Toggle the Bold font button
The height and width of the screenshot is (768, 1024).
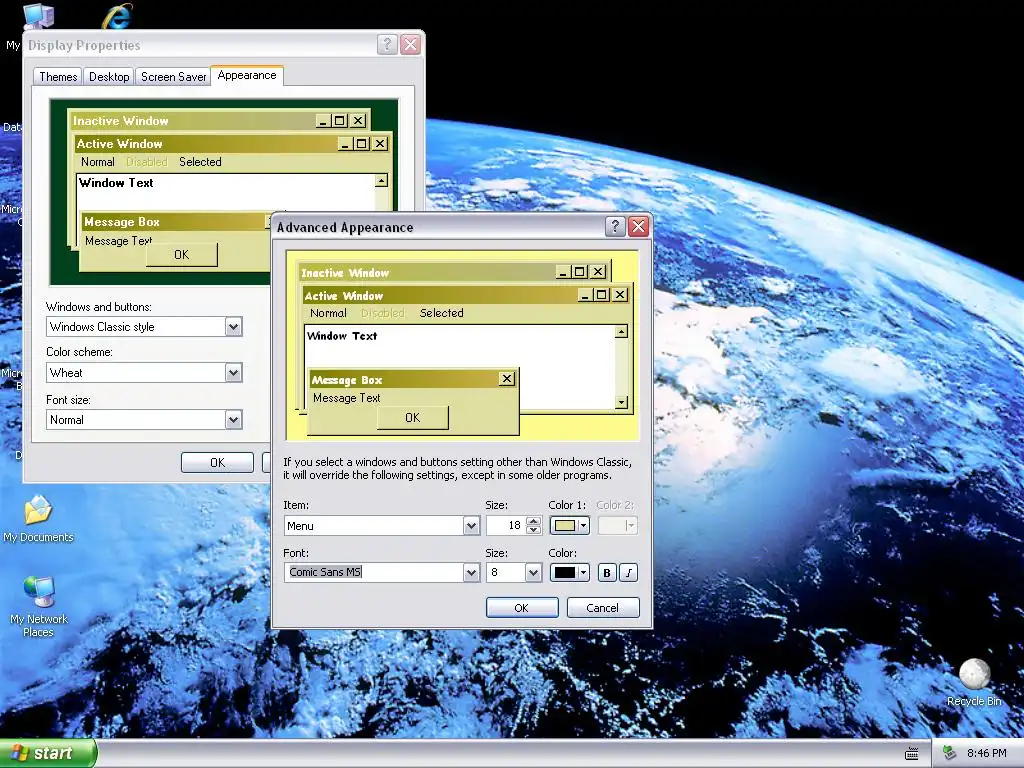(607, 573)
